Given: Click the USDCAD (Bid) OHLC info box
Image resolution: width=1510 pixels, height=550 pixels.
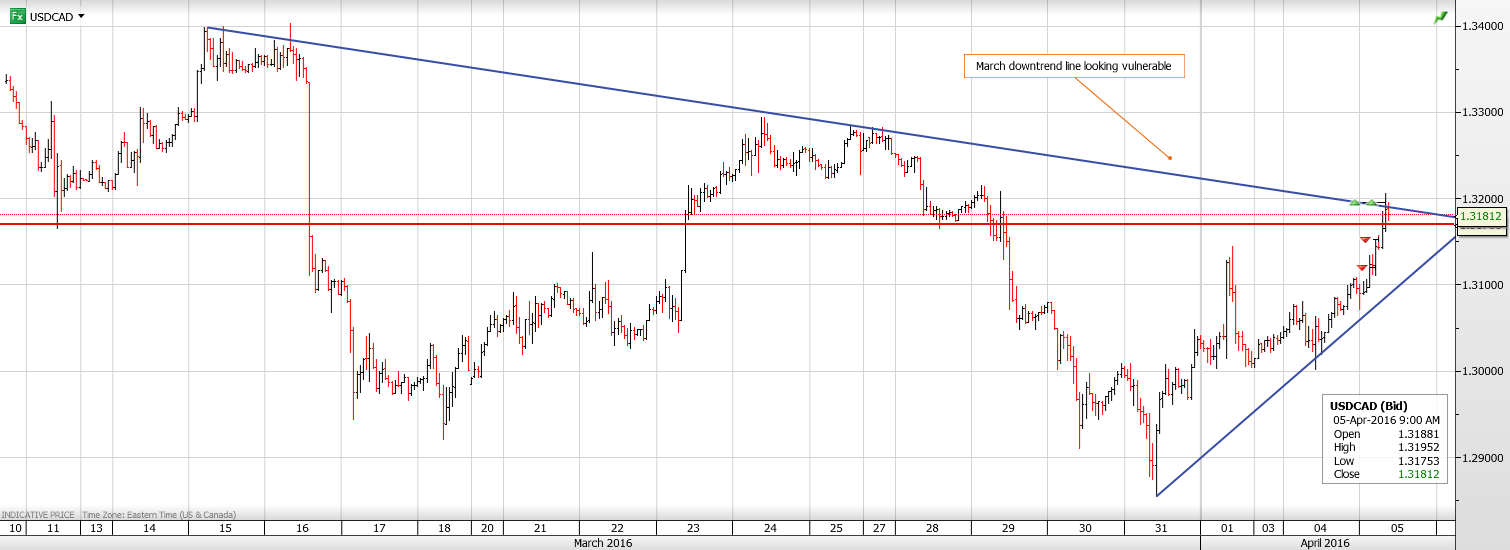Looking at the screenshot, I should (x=1386, y=439).
